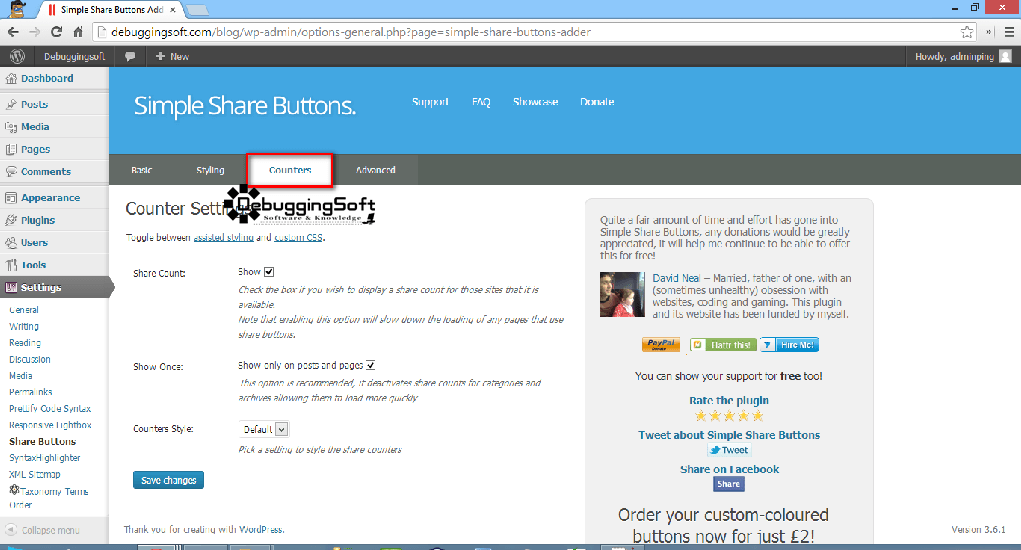Click the five-star rating icons

(729, 416)
